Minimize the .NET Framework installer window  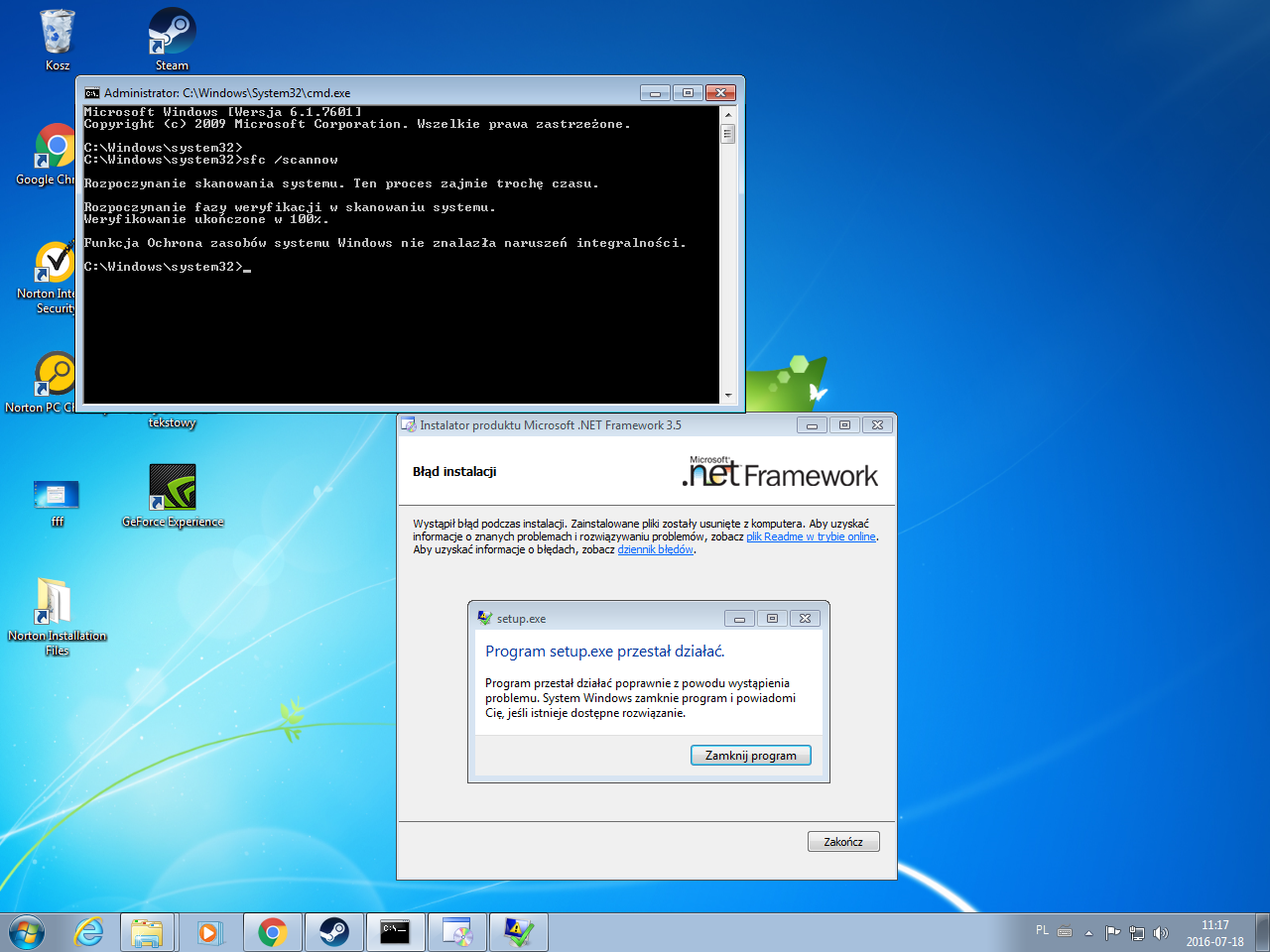[x=812, y=425]
